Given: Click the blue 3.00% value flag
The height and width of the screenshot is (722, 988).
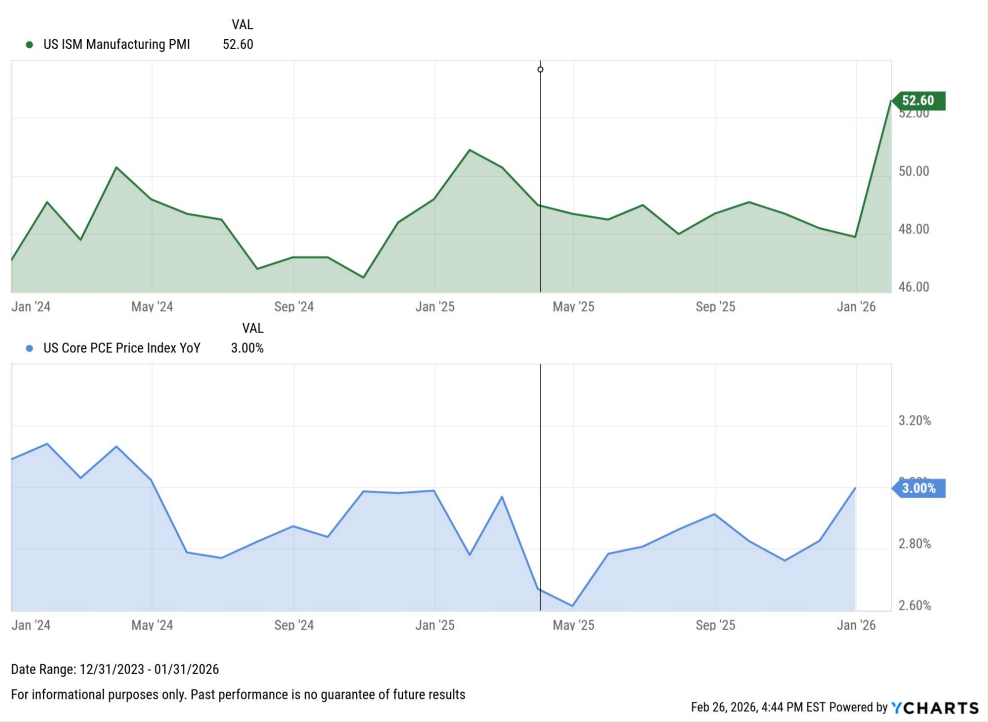Looking at the screenshot, I should (916, 488).
